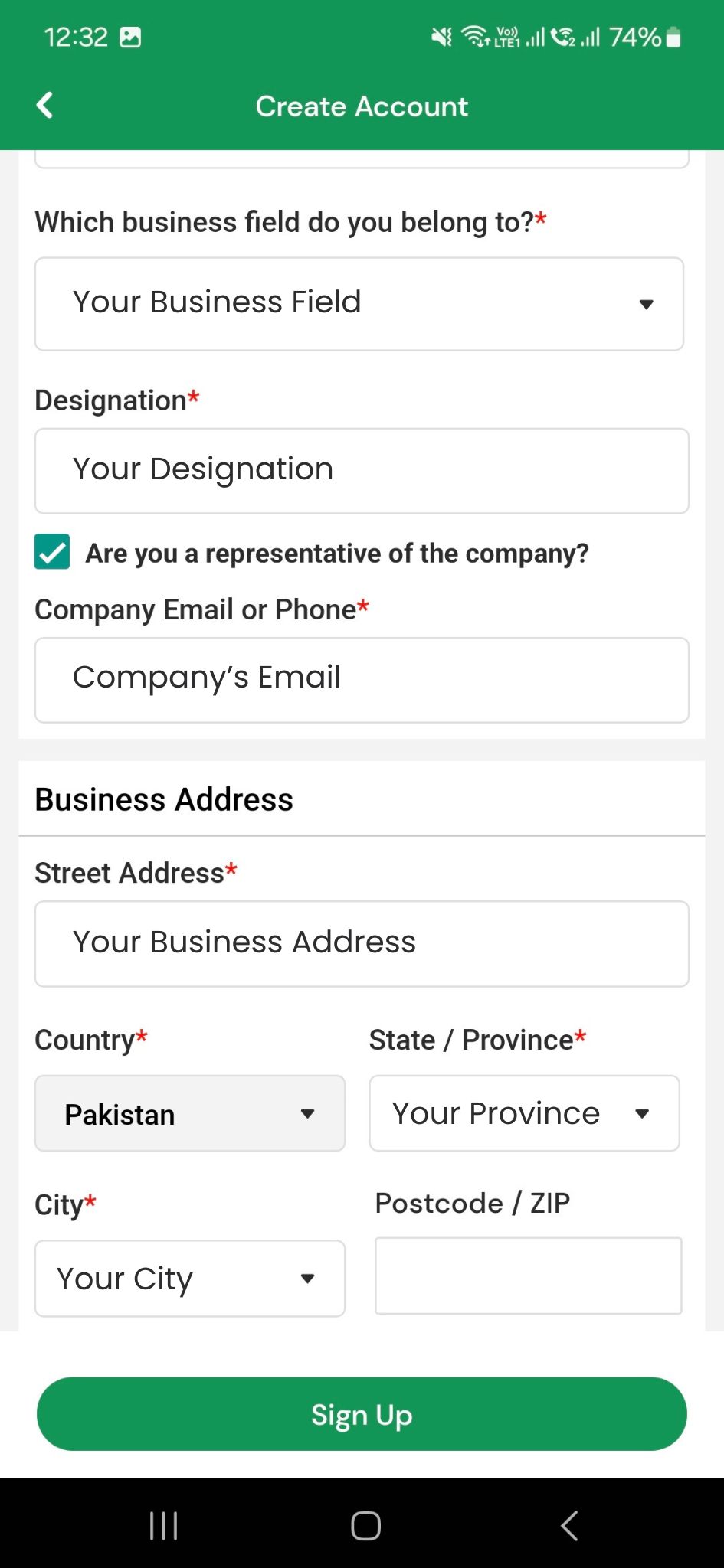Focus the Your Designation text field

pos(362,471)
